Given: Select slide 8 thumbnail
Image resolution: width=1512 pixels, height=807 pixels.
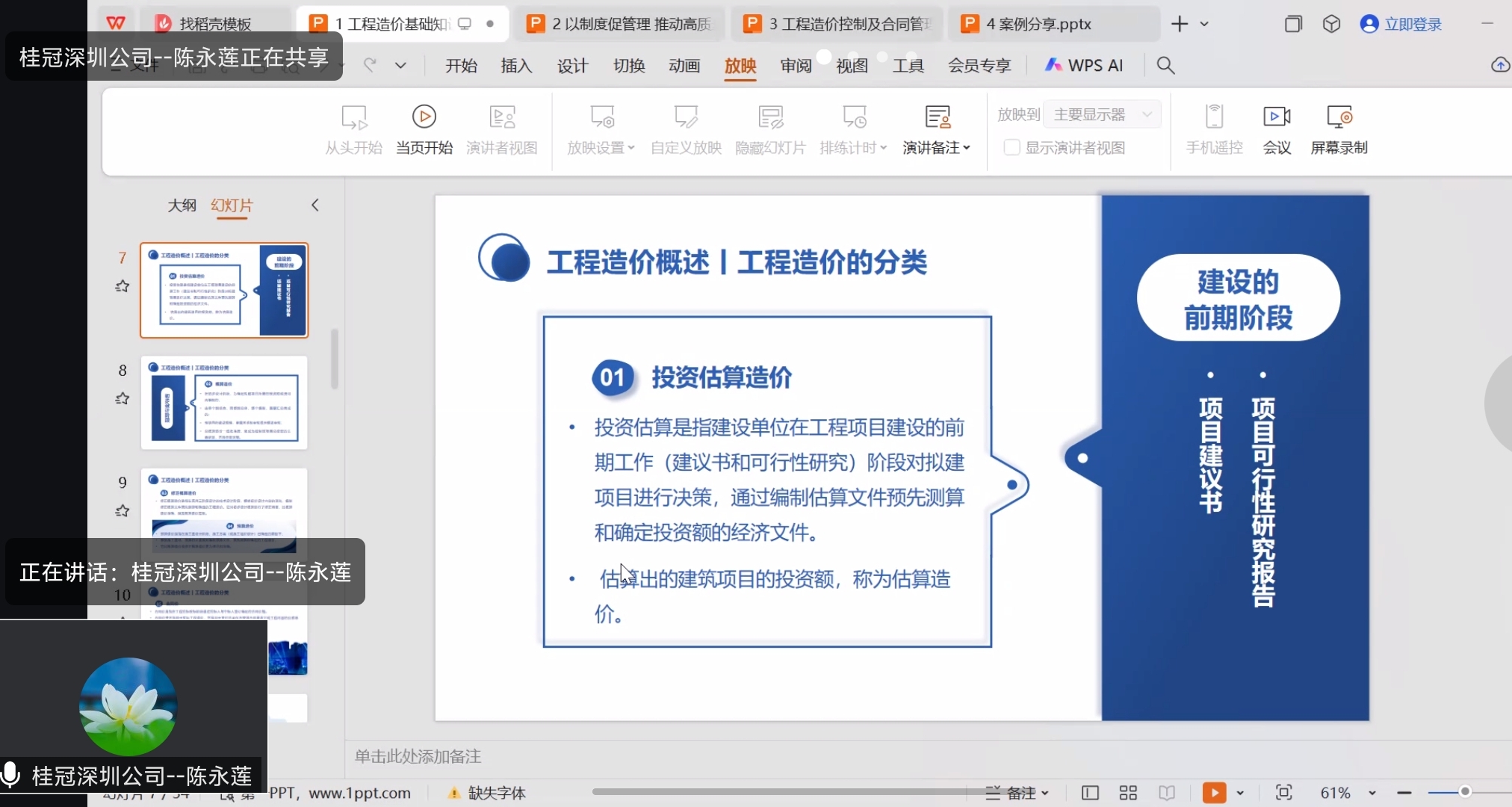Looking at the screenshot, I should (x=224, y=403).
